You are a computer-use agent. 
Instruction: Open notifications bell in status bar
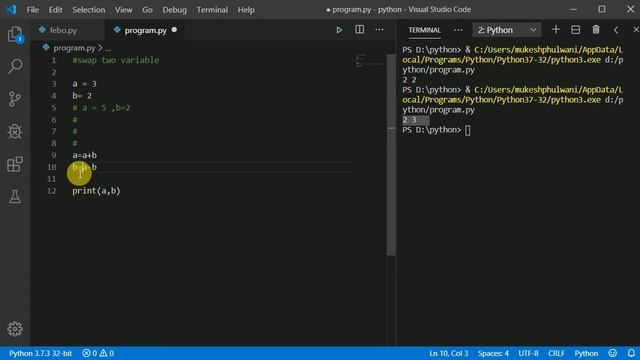coord(631,353)
